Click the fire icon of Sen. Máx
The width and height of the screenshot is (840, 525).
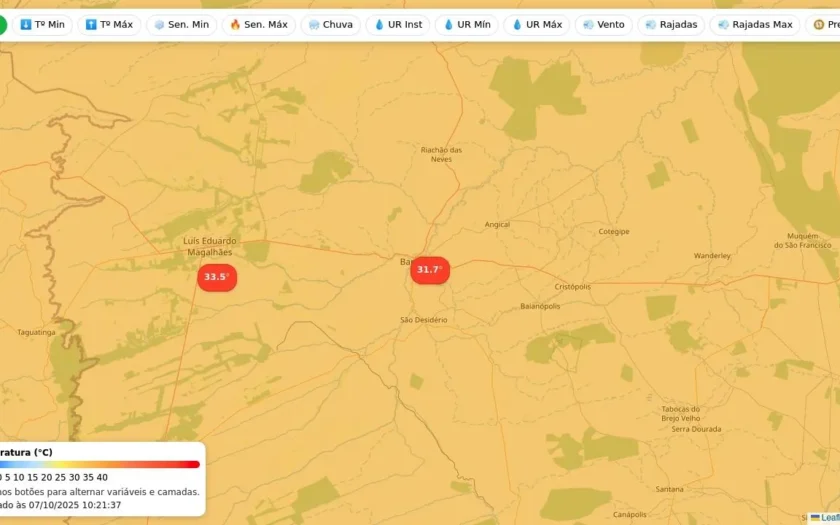pos(235,25)
